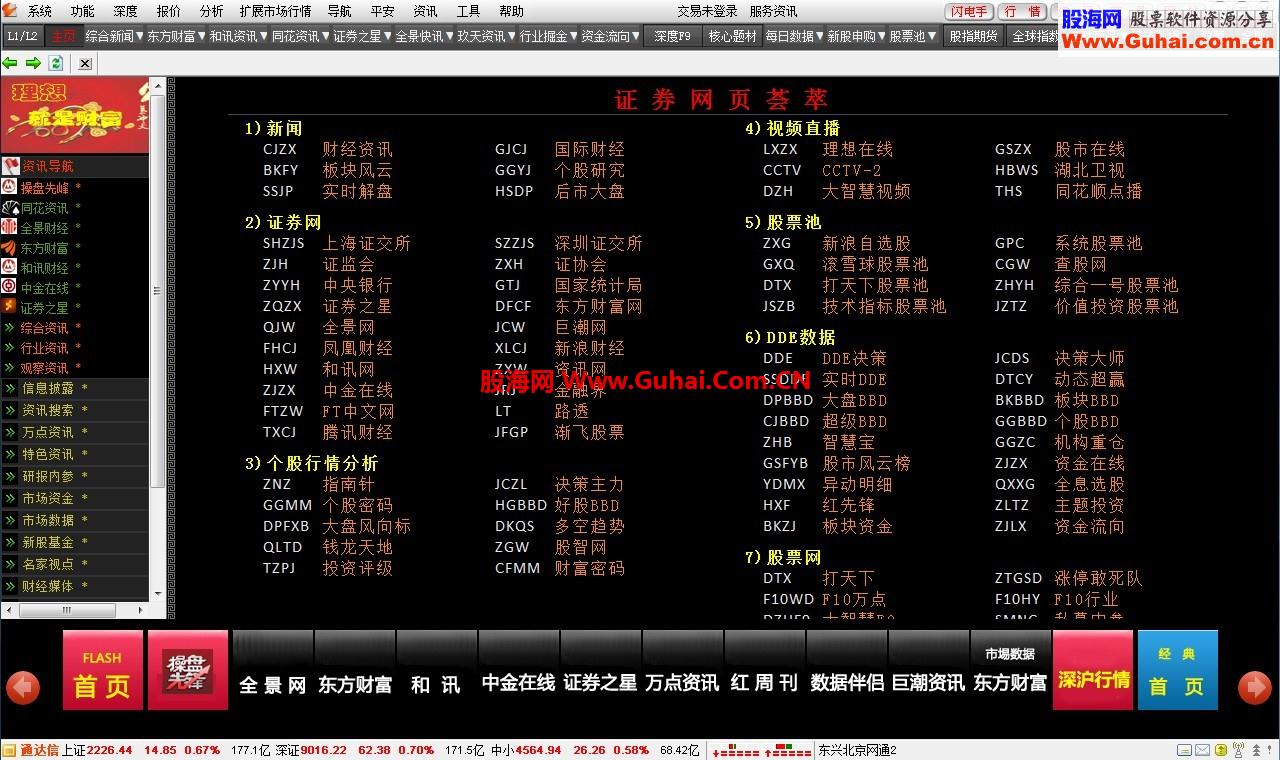
Task: Expand 特色资讯 in the sidebar
Action: [x=47, y=454]
